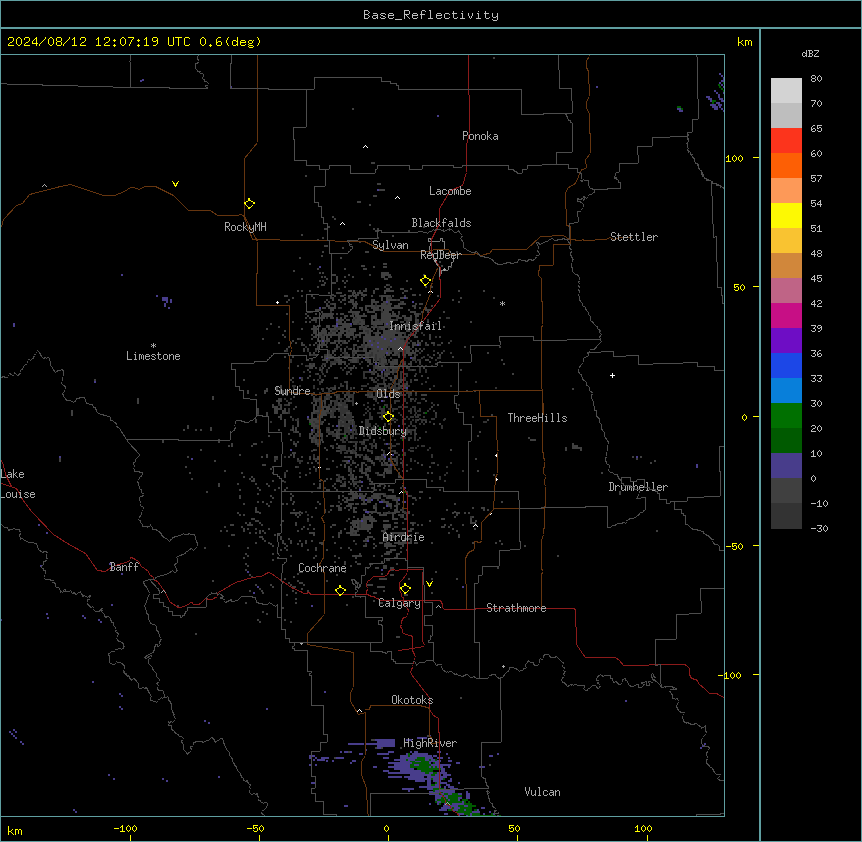This screenshot has height=842, width=862.
Task: Select the Strathmore label
Action: [516, 608]
